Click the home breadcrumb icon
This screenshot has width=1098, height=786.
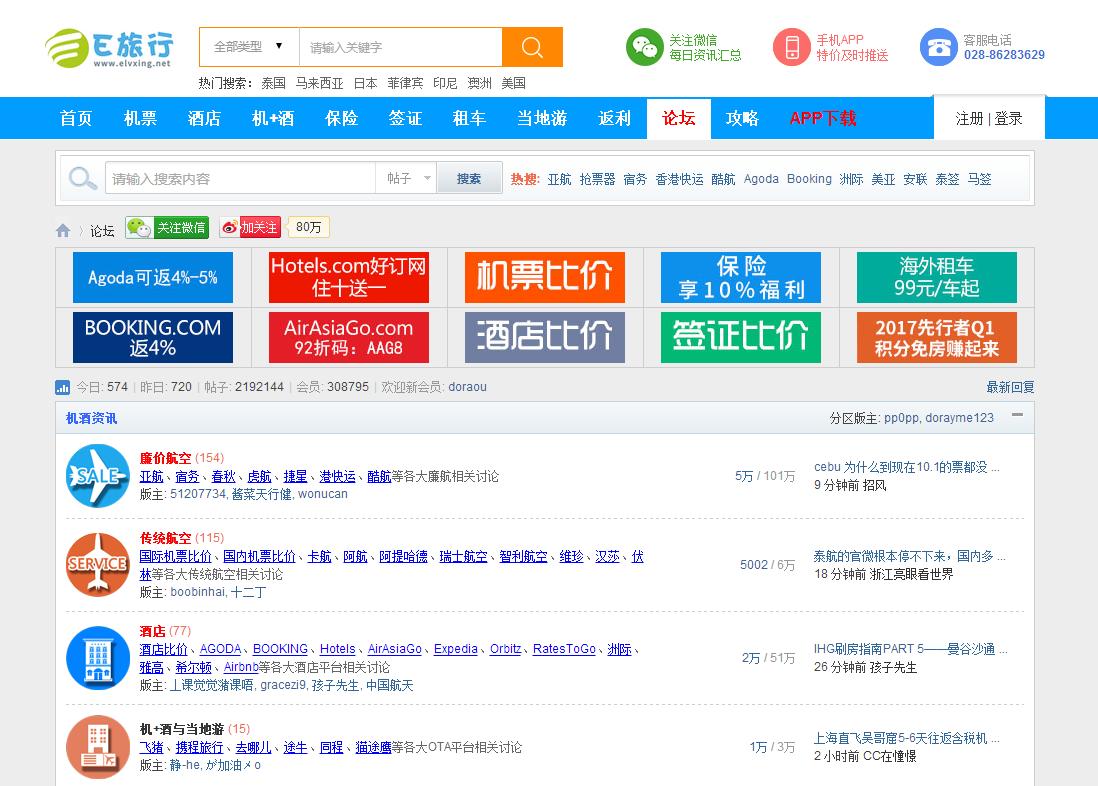tap(62, 229)
